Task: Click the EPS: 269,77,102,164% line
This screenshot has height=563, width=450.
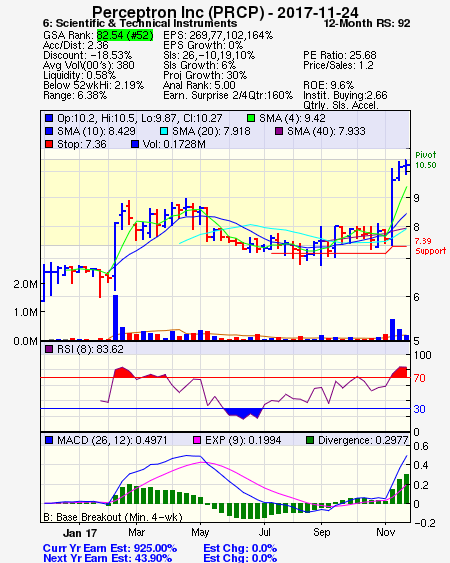Action: (x=218, y=35)
